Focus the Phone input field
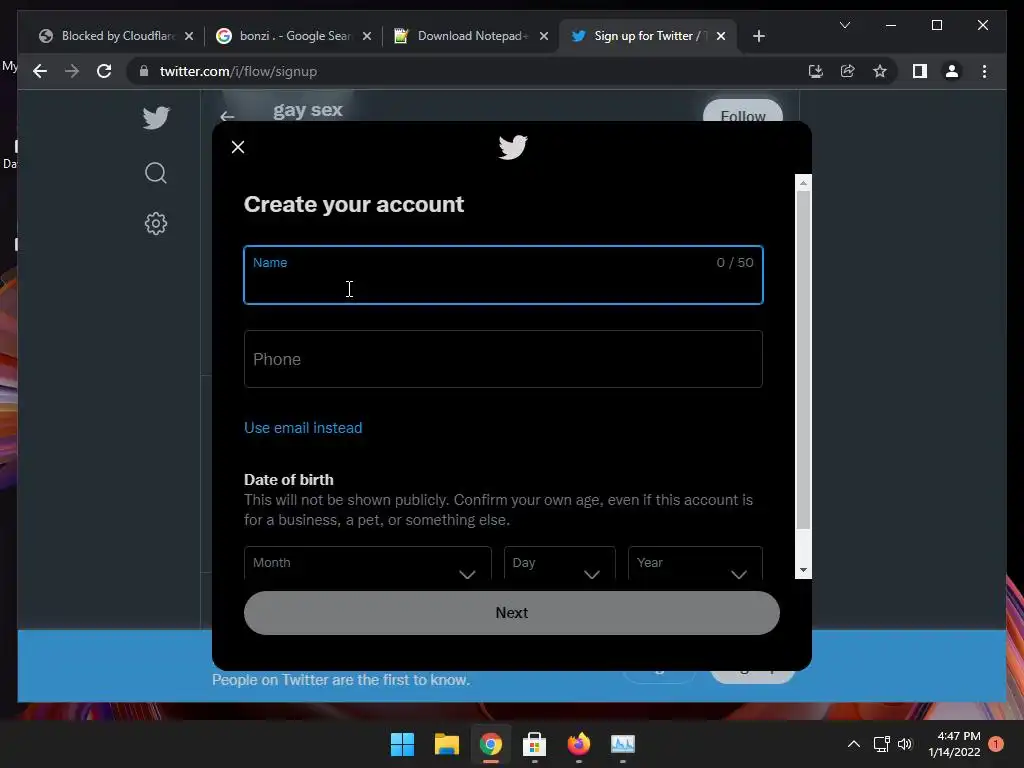Image resolution: width=1024 pixels, height=768 pixels. coord(503,359)
